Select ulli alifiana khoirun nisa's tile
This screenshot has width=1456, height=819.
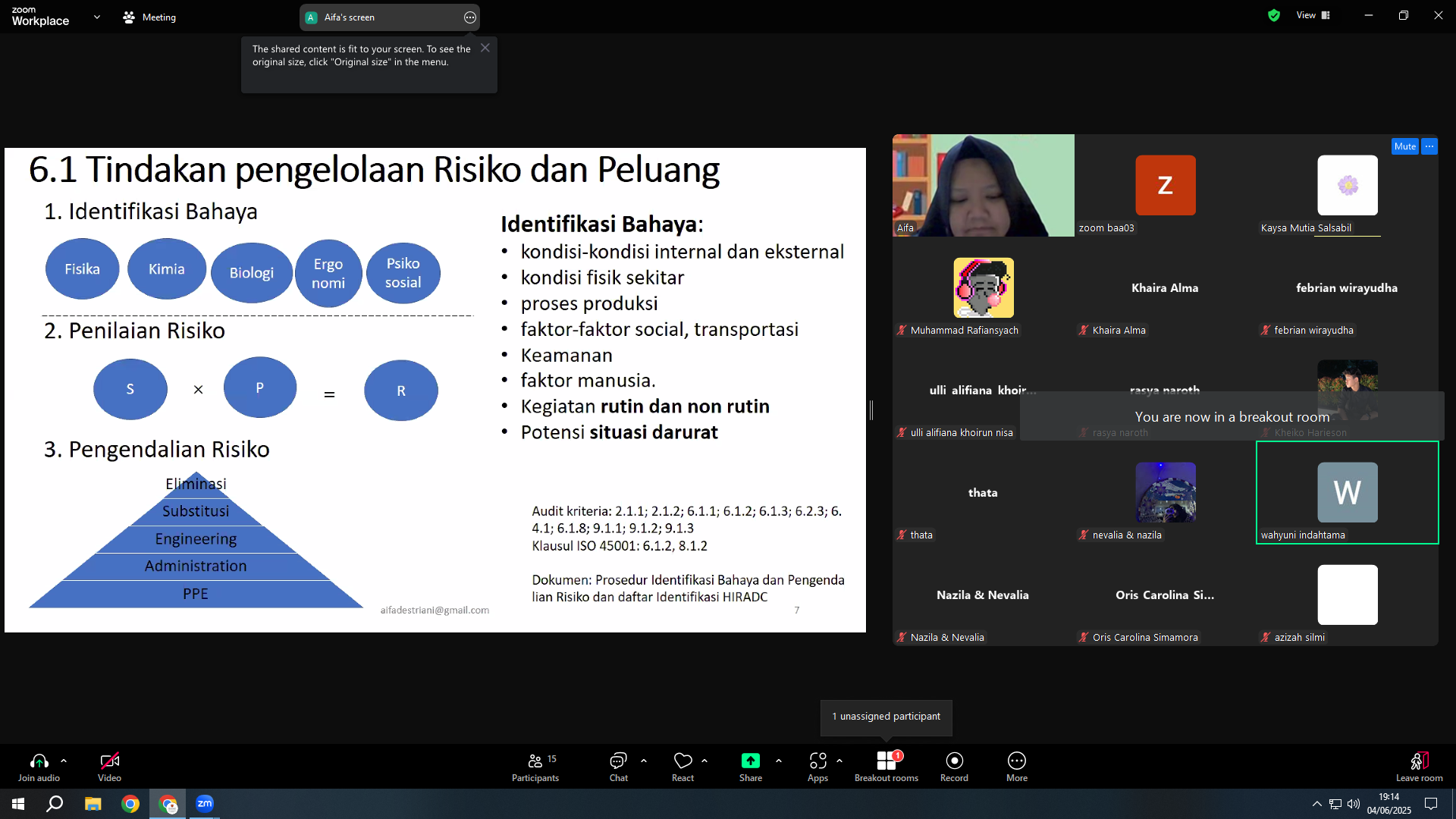click(984, 391)
